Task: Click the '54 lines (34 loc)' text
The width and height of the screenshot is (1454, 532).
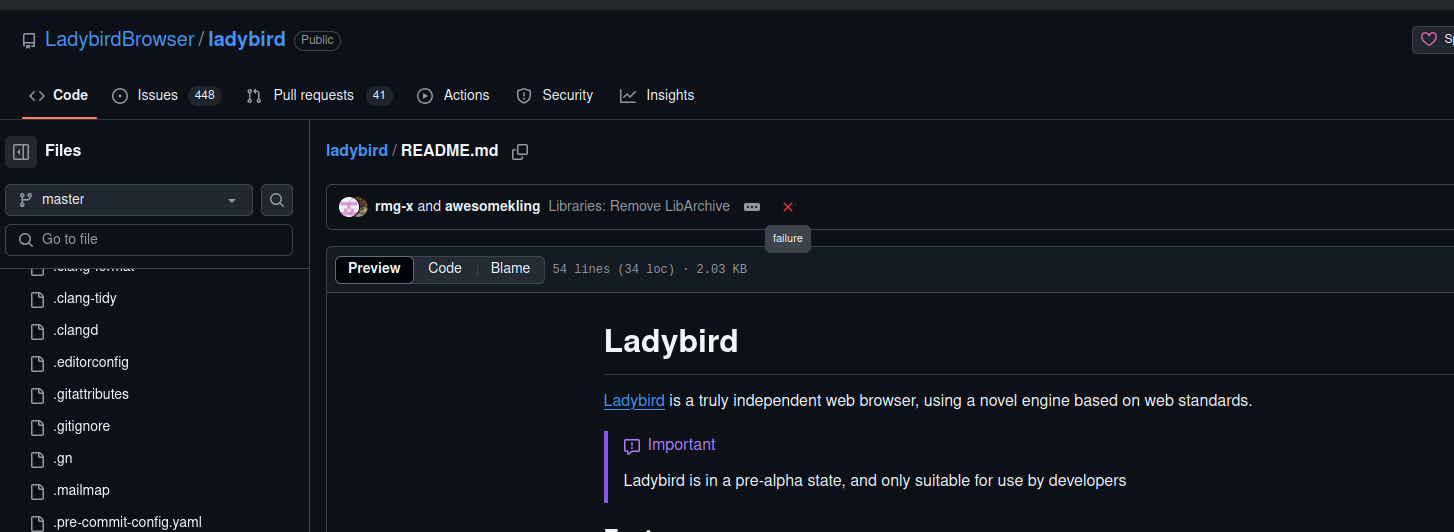Action: (614, 270)
